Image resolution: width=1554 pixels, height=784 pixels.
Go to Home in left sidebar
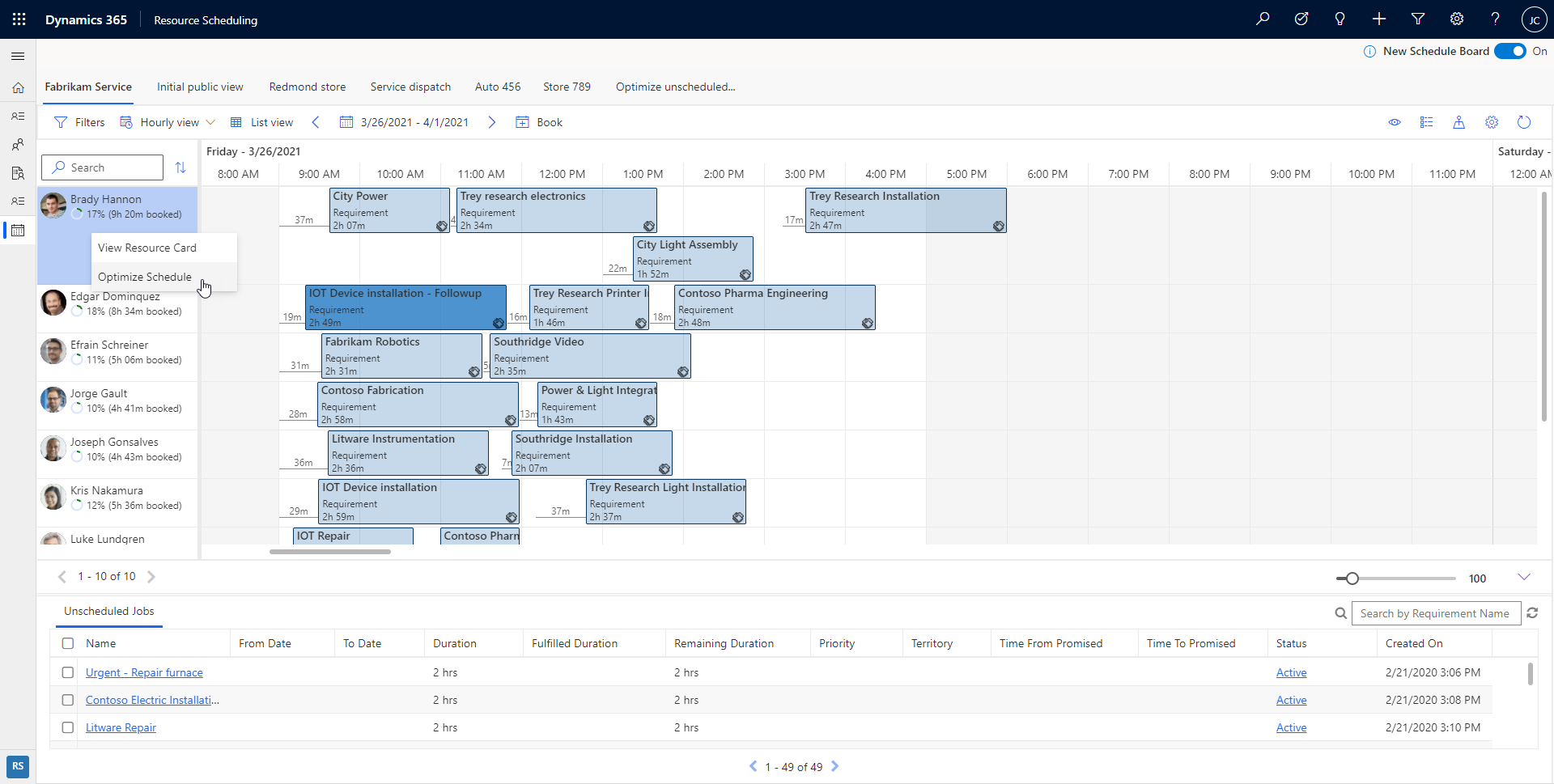pyautogui.click(x=18, y=87)
